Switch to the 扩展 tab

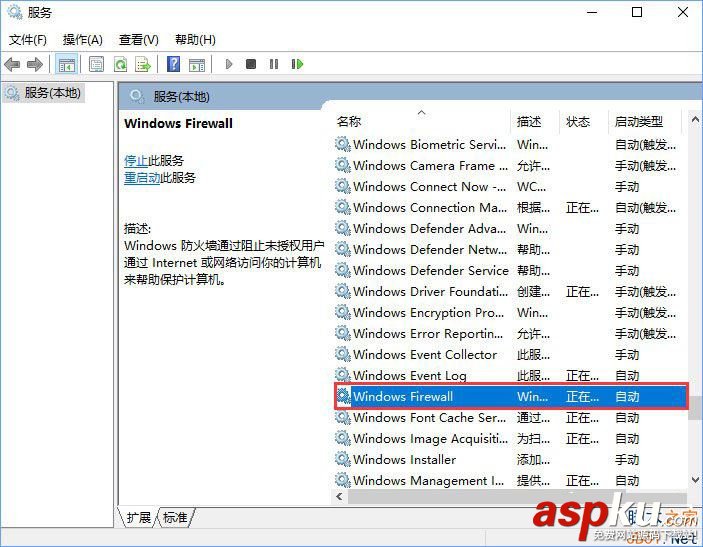click(x=139, y=517)
